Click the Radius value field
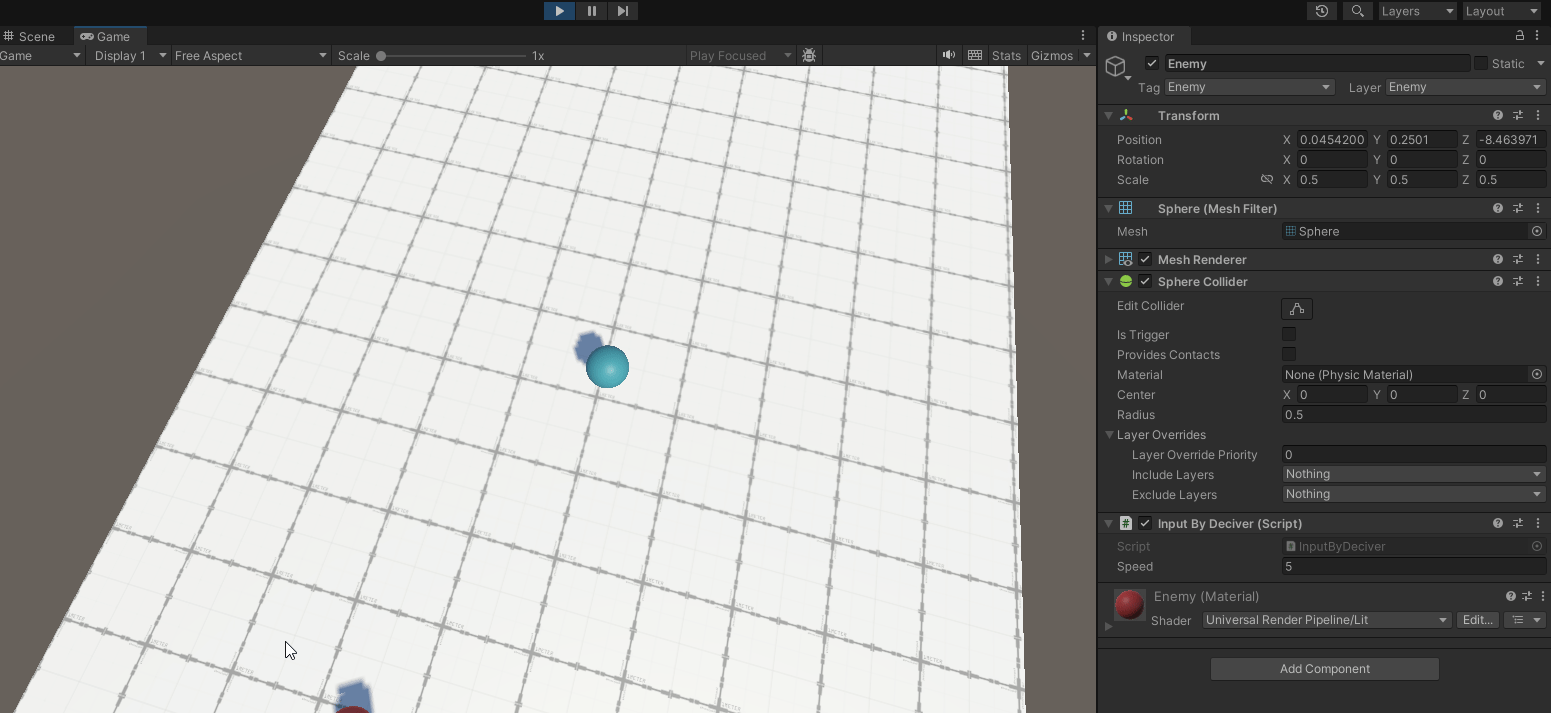Screen dimensions: 1551x713 1414,415
